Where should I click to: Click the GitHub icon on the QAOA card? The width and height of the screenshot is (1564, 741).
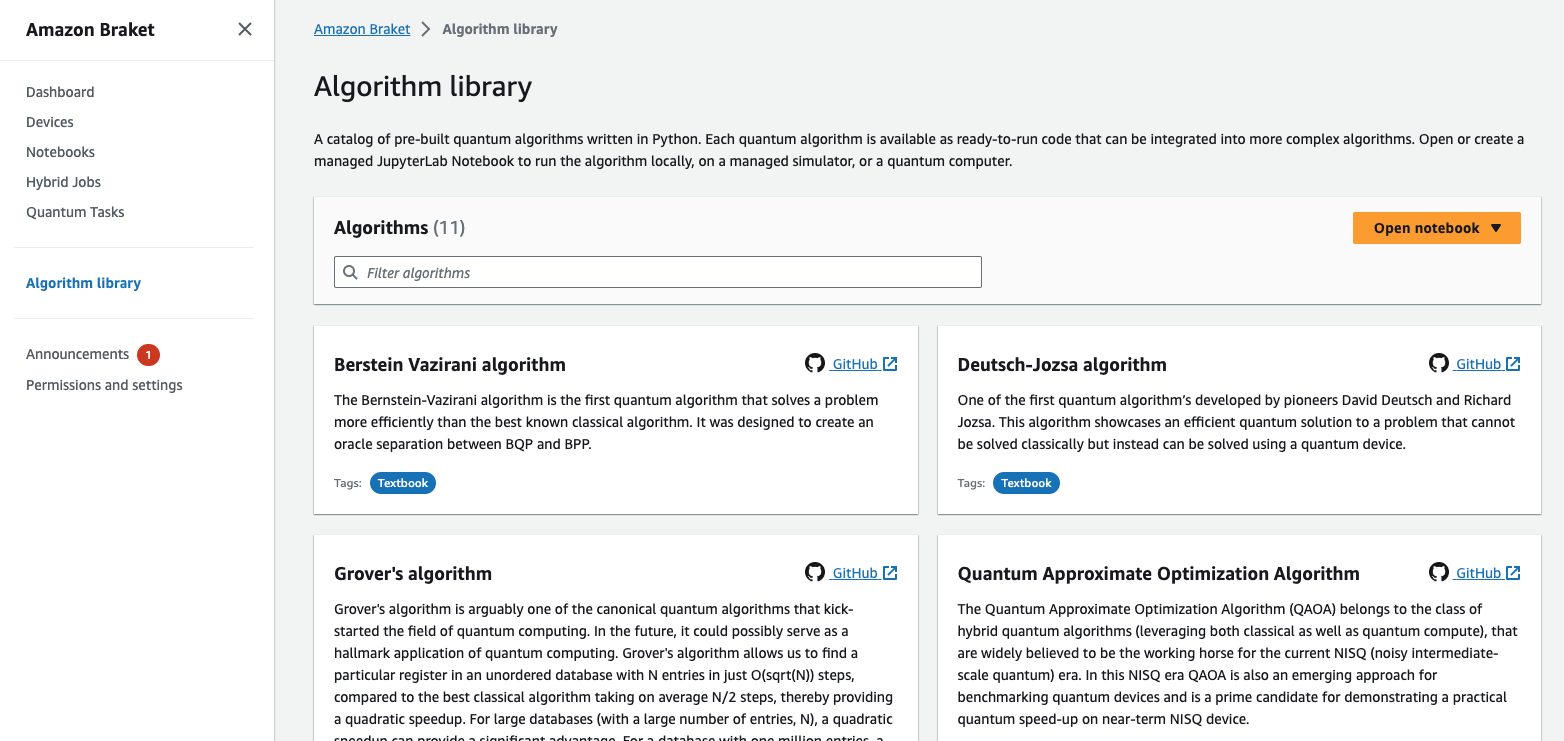(1439, 572)
